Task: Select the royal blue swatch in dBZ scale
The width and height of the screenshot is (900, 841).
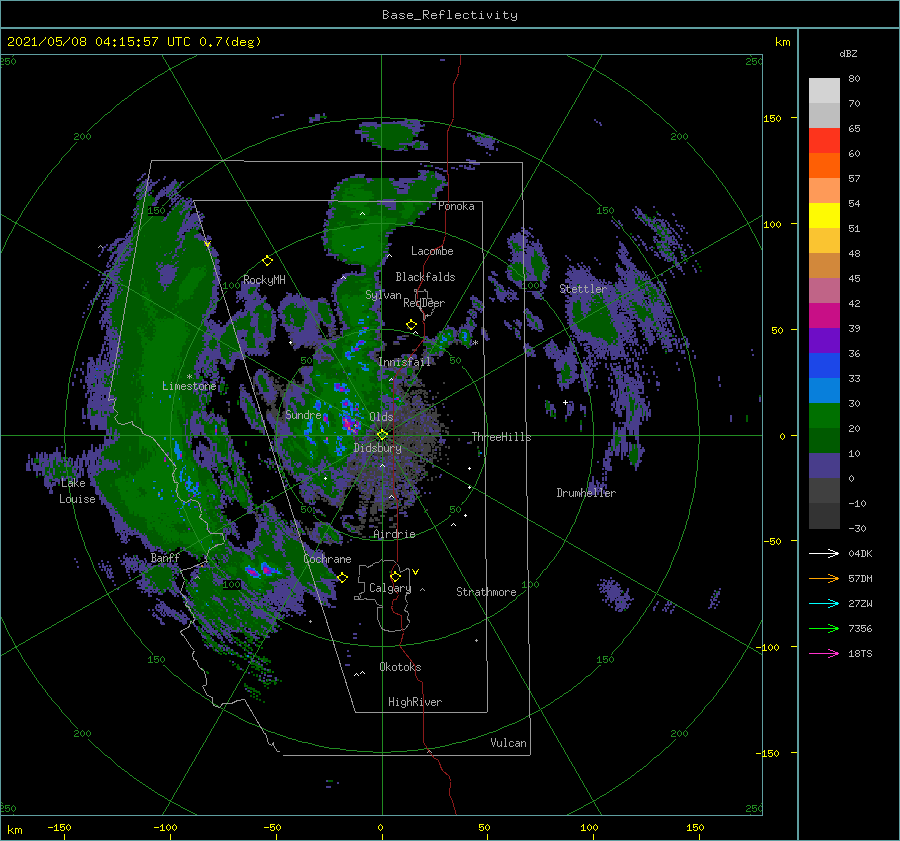Action: (x=824, y=365)
